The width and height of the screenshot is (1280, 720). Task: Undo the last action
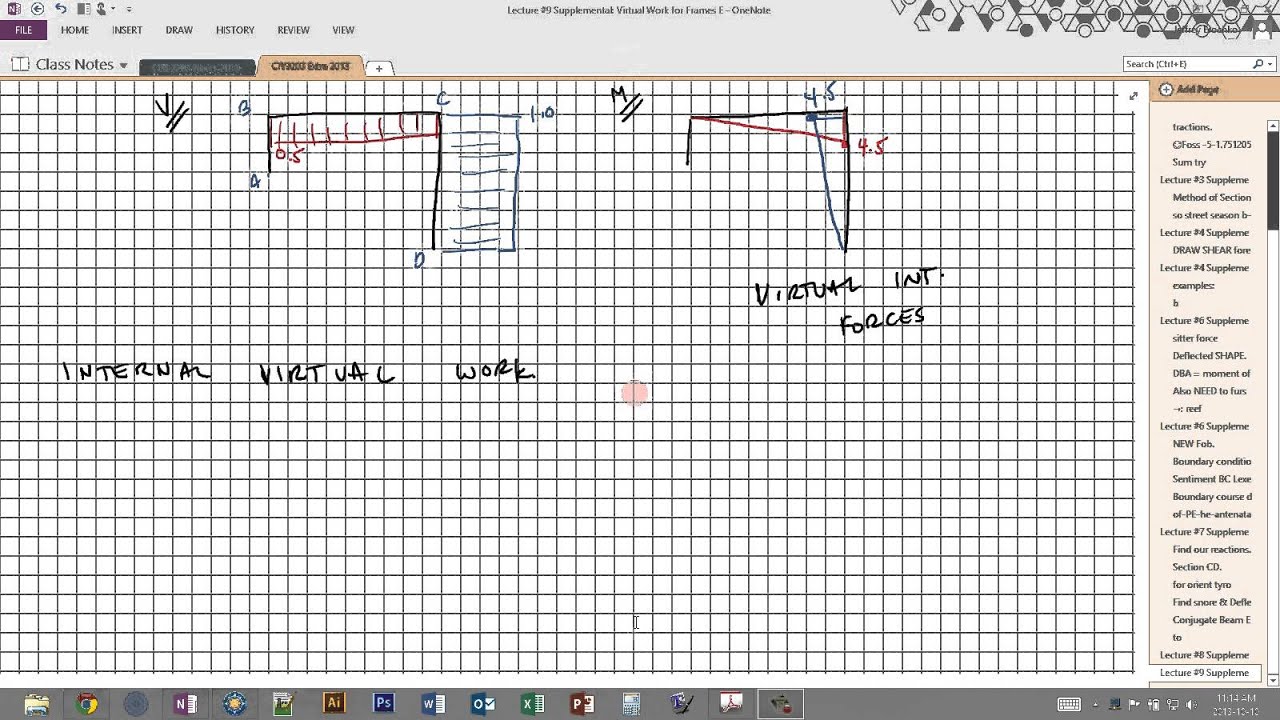[x=61, y=8]
